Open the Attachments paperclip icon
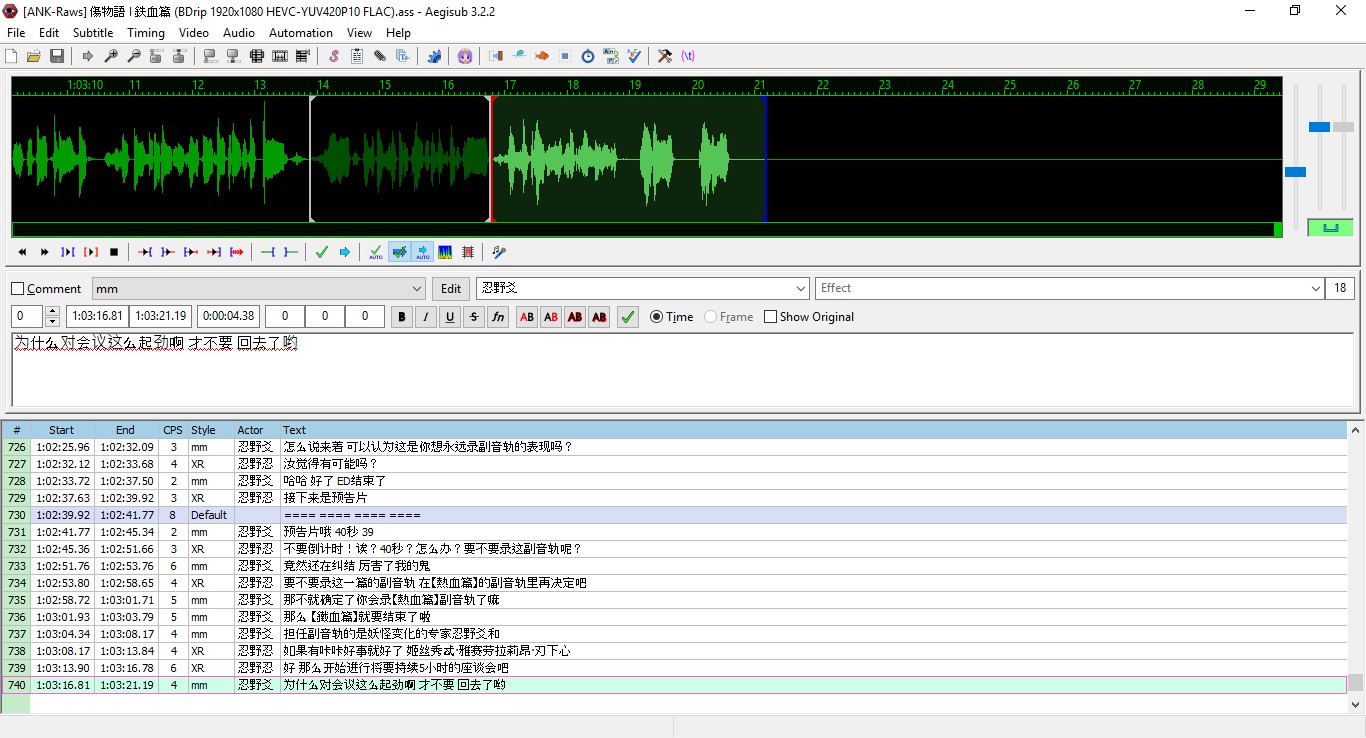 click(x=380, y=56)
